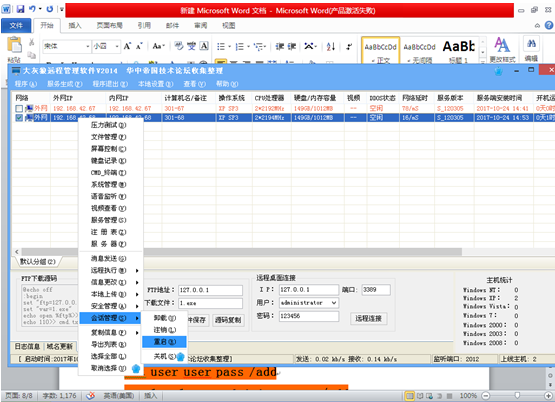Viewport: 555px width, 402px height.
Task: Click the Shrink Font icon
Action: point(139,46)
